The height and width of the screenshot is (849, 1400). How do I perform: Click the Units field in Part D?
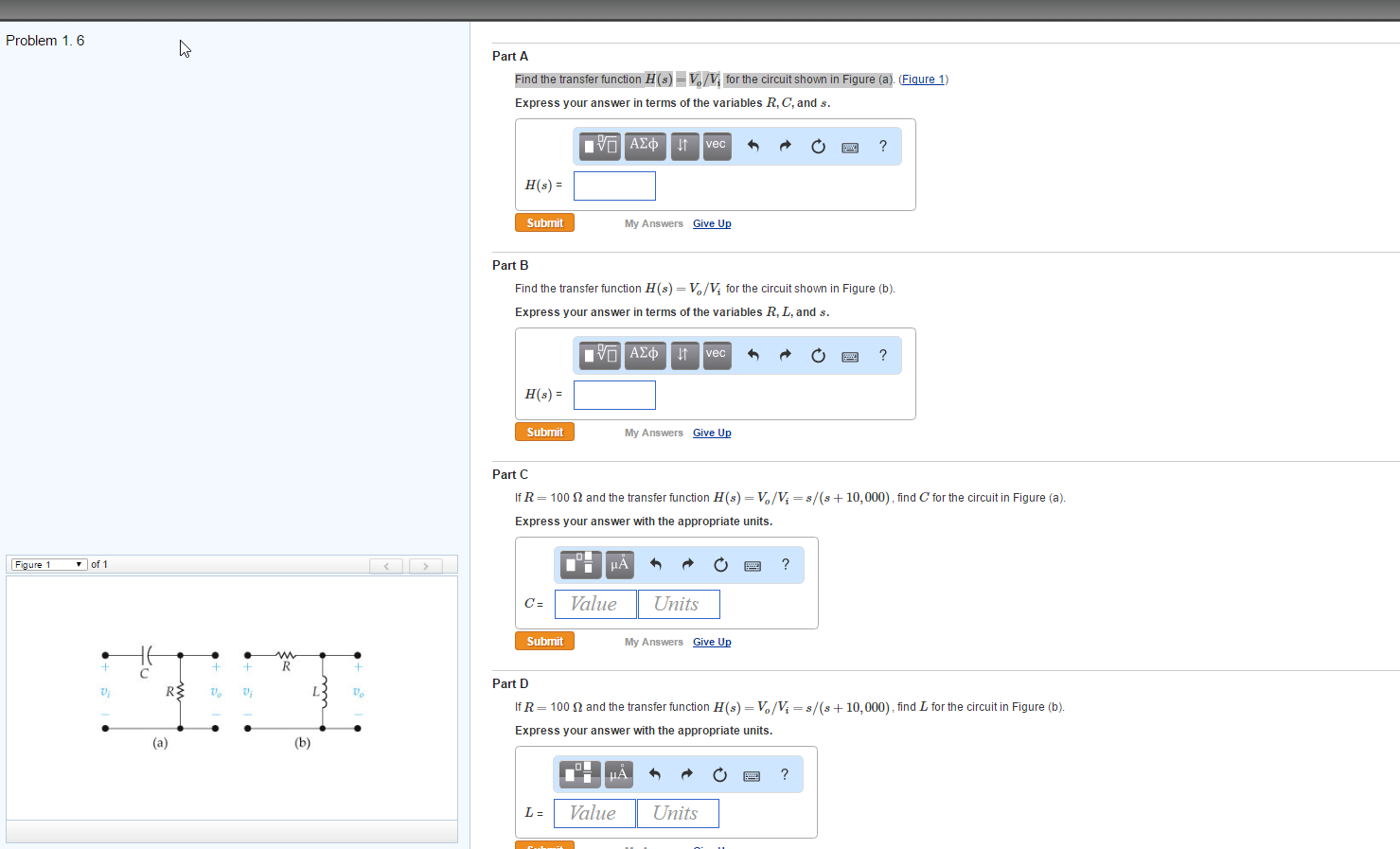pyautogui.click(x=678, y=813)
